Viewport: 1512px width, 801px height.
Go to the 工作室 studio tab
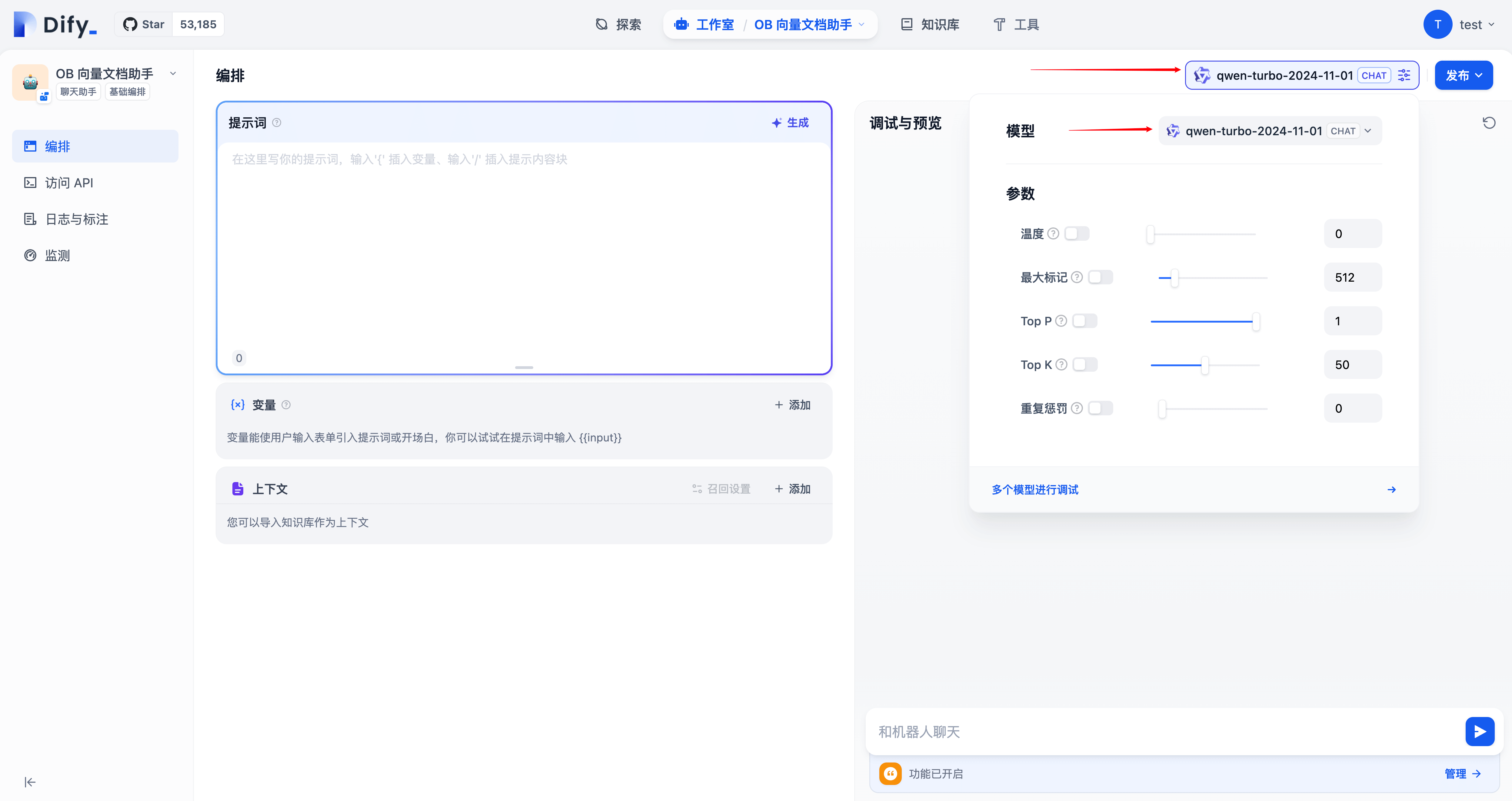pos(704,25)
